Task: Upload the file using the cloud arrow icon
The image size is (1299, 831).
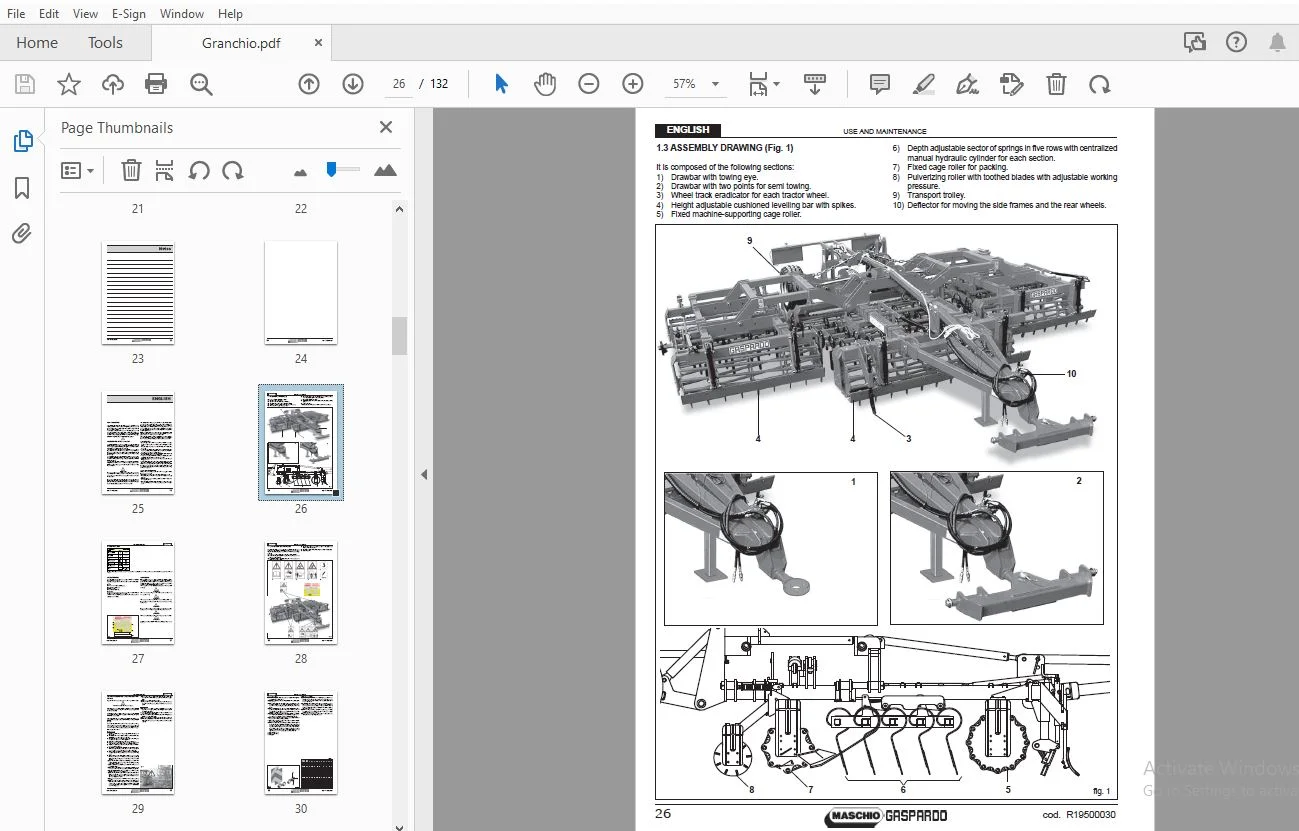Action: 113,84
